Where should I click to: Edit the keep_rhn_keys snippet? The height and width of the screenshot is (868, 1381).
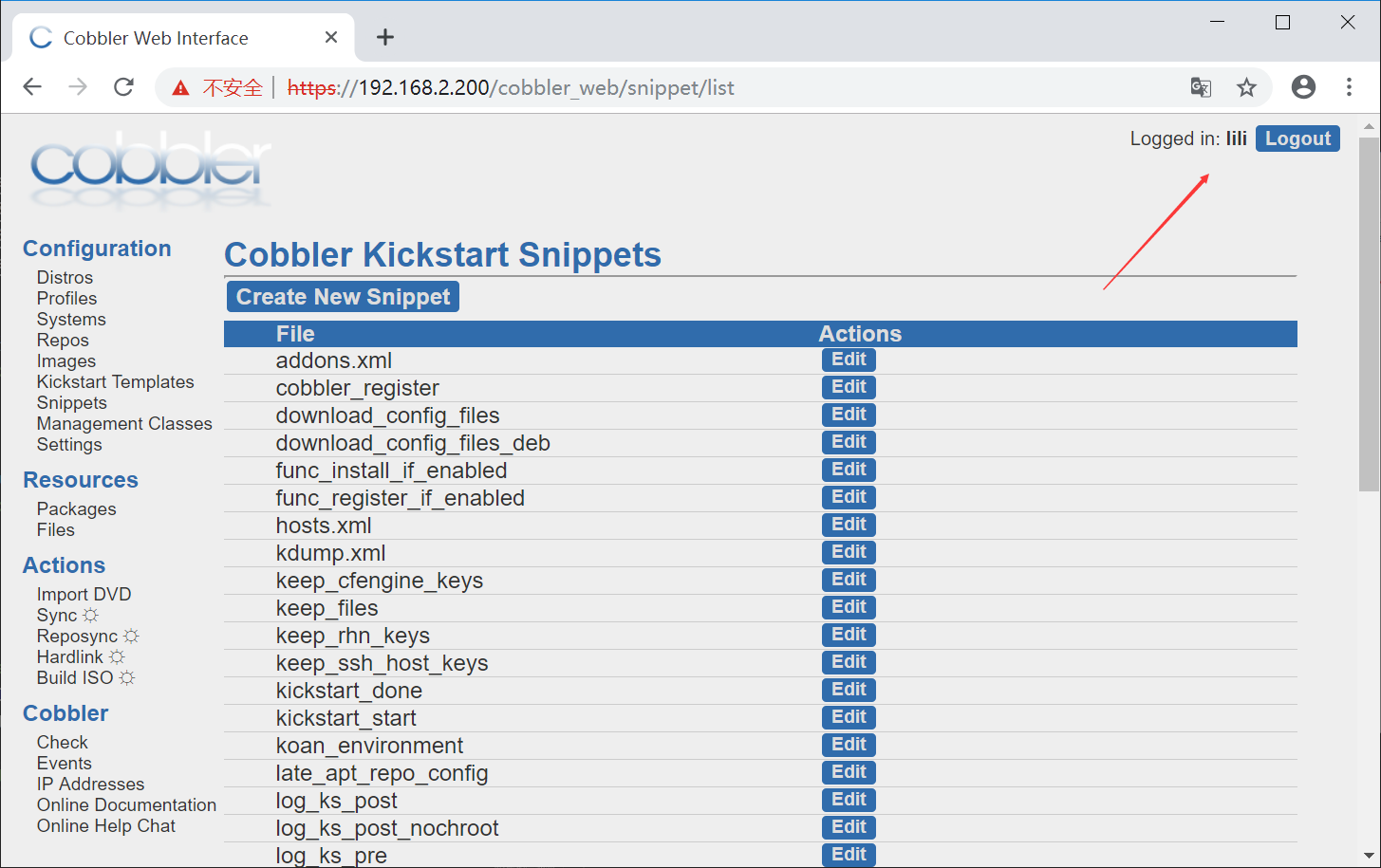tap(849, 635)
